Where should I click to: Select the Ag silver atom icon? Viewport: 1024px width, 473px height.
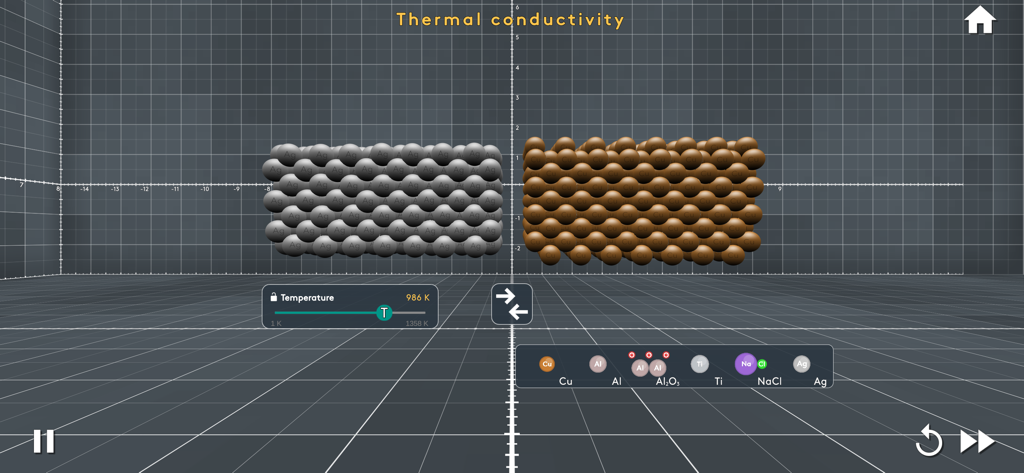pyautogui.click(x=801, y=364)
